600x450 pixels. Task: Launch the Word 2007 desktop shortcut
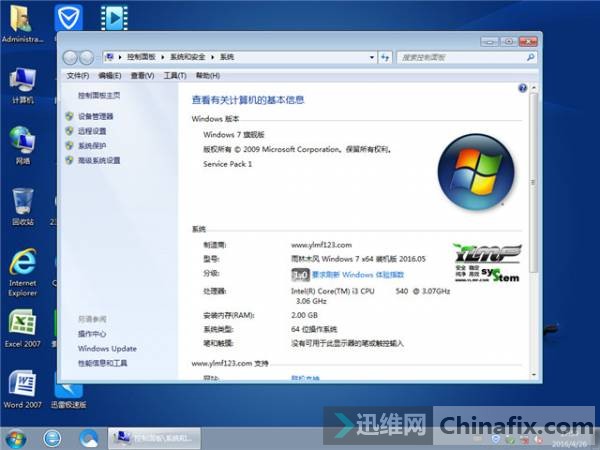(x=23, y=389)
